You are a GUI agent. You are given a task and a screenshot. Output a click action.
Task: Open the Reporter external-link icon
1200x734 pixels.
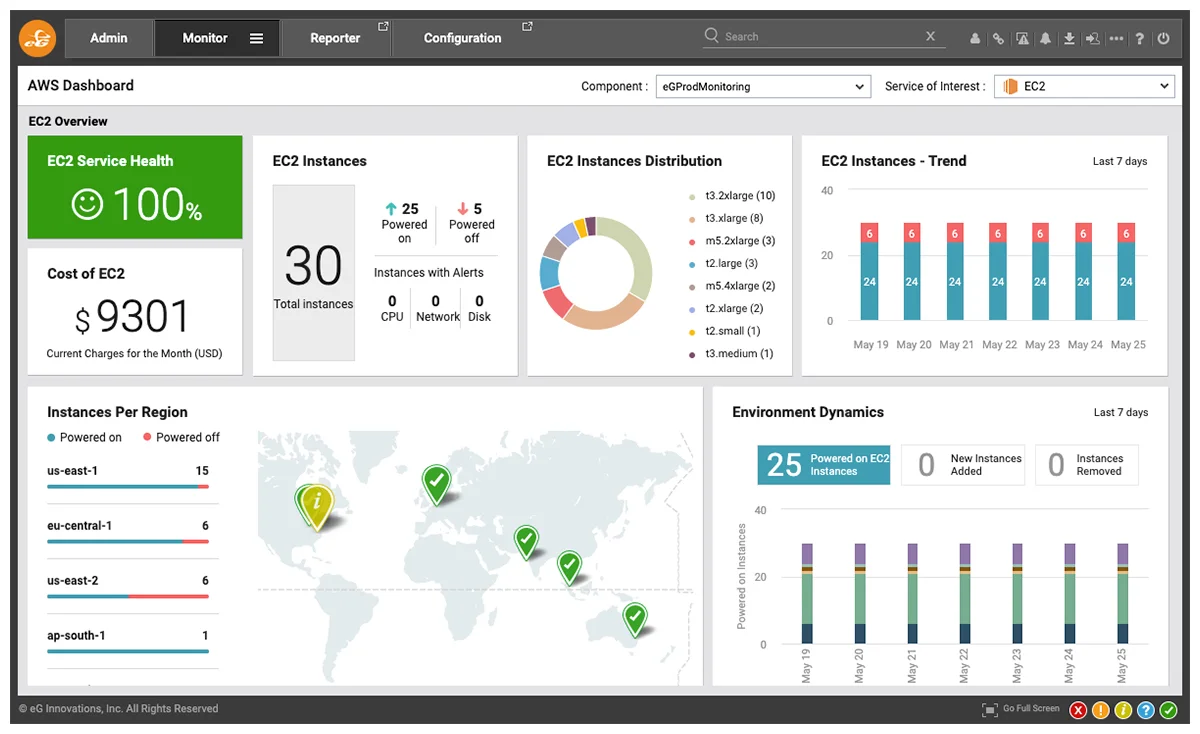pyautogui.click(x=383, y=26)
